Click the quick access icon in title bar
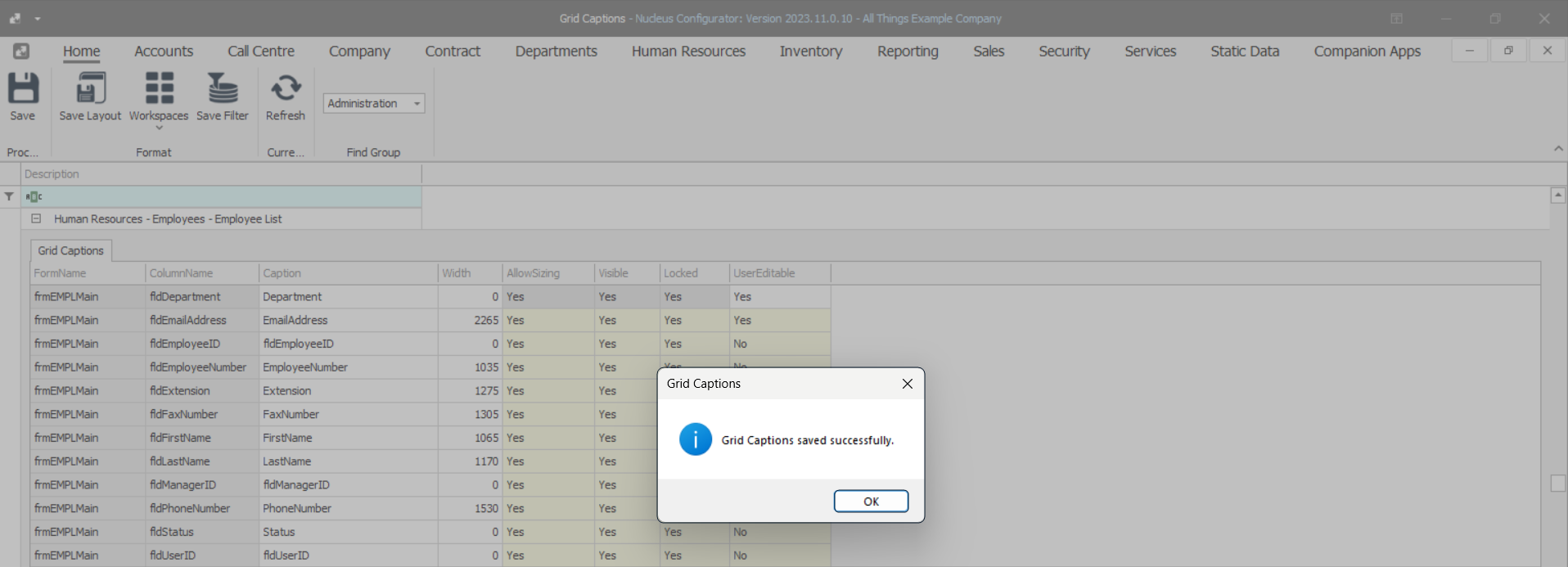Viewport: 1568px width, 567px height. (x=15, y=18)
